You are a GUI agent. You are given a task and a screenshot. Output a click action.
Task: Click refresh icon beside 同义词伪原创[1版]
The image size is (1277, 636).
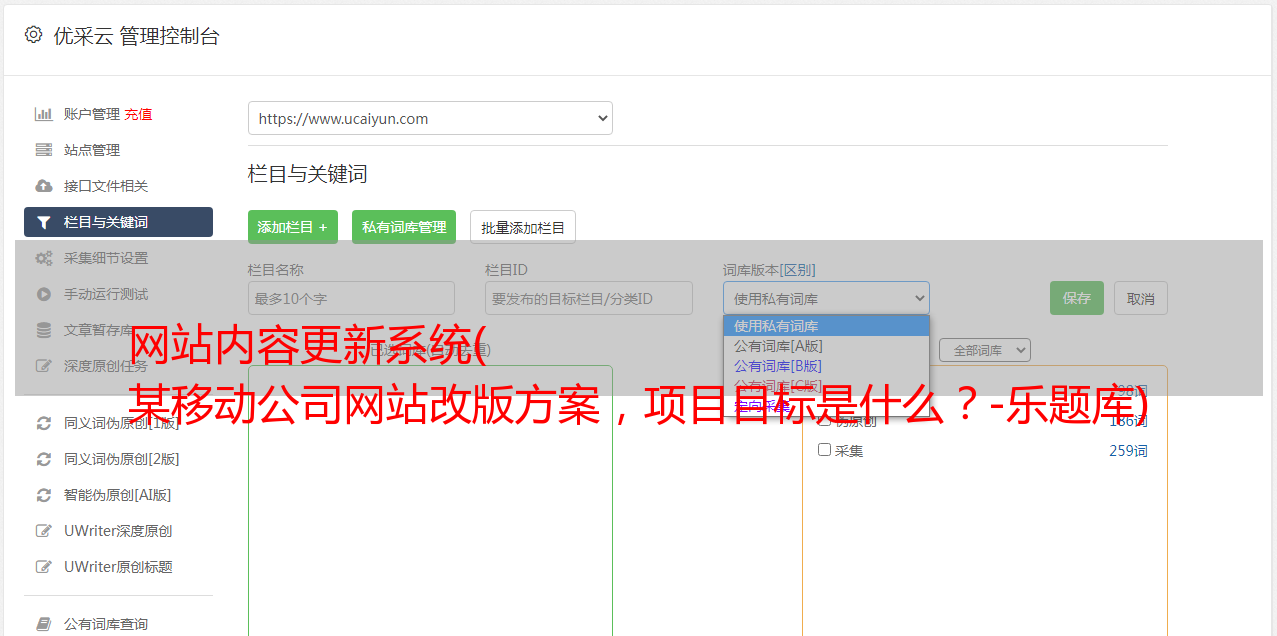43,423
